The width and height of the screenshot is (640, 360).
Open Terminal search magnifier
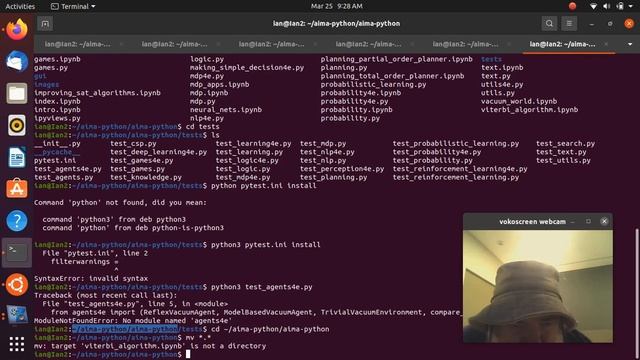coord(549,24)
